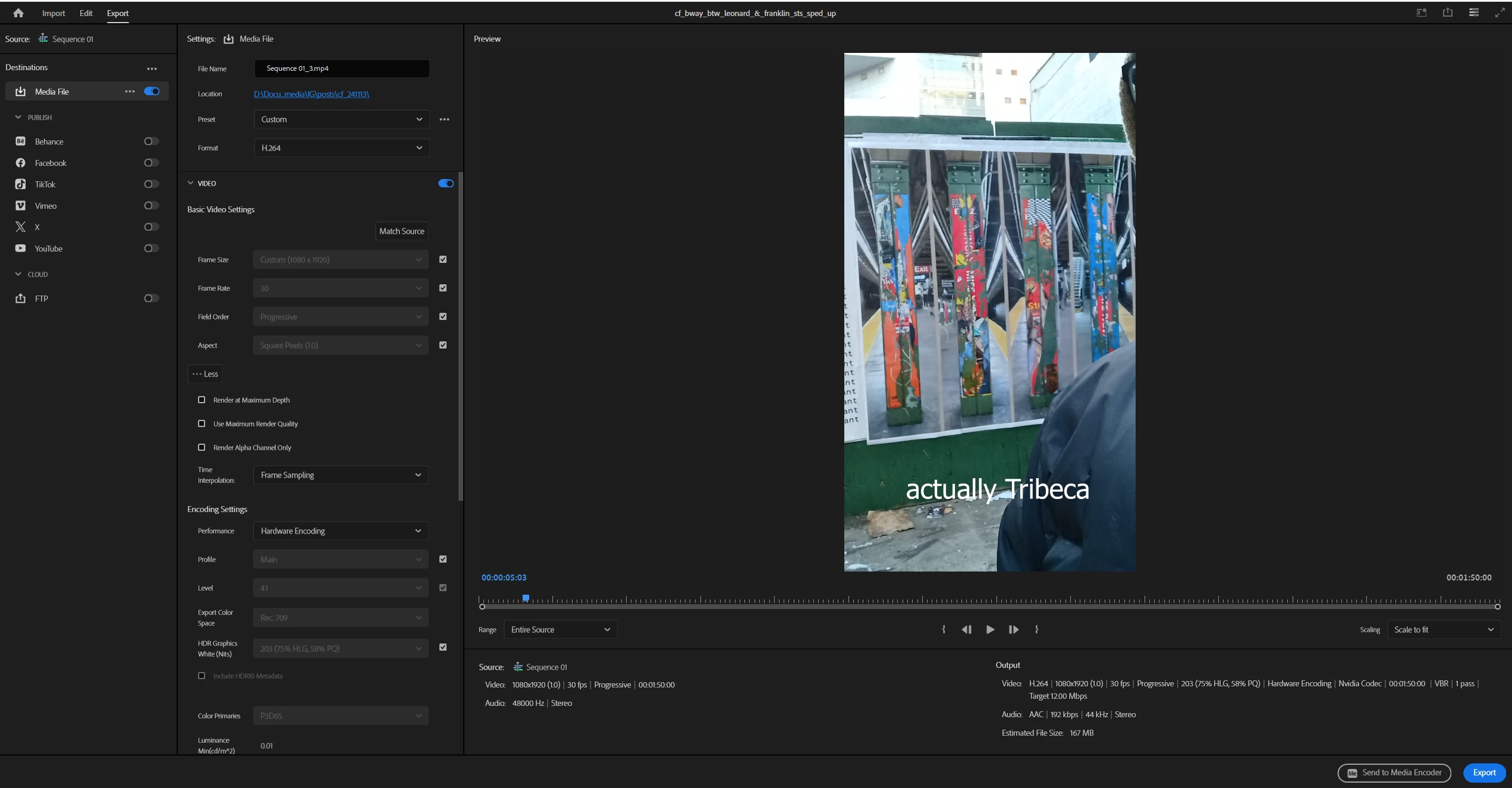Image resolution: width=1512 pixels, height=788 pixels.
Task: Click the timeline out-point handle circle
Action: [x=1498, y=607]
